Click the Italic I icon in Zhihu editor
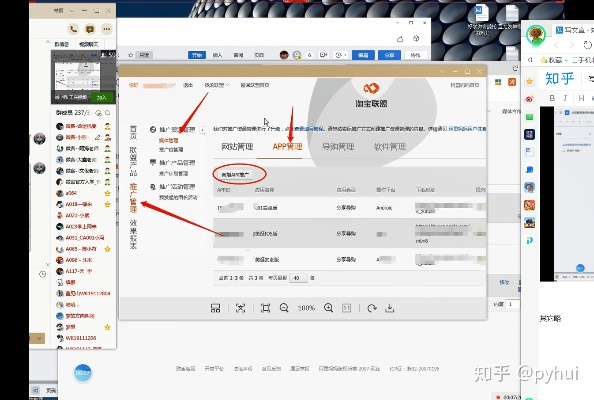The height and width of the screenshot is (400, 594). click(565, 98)
